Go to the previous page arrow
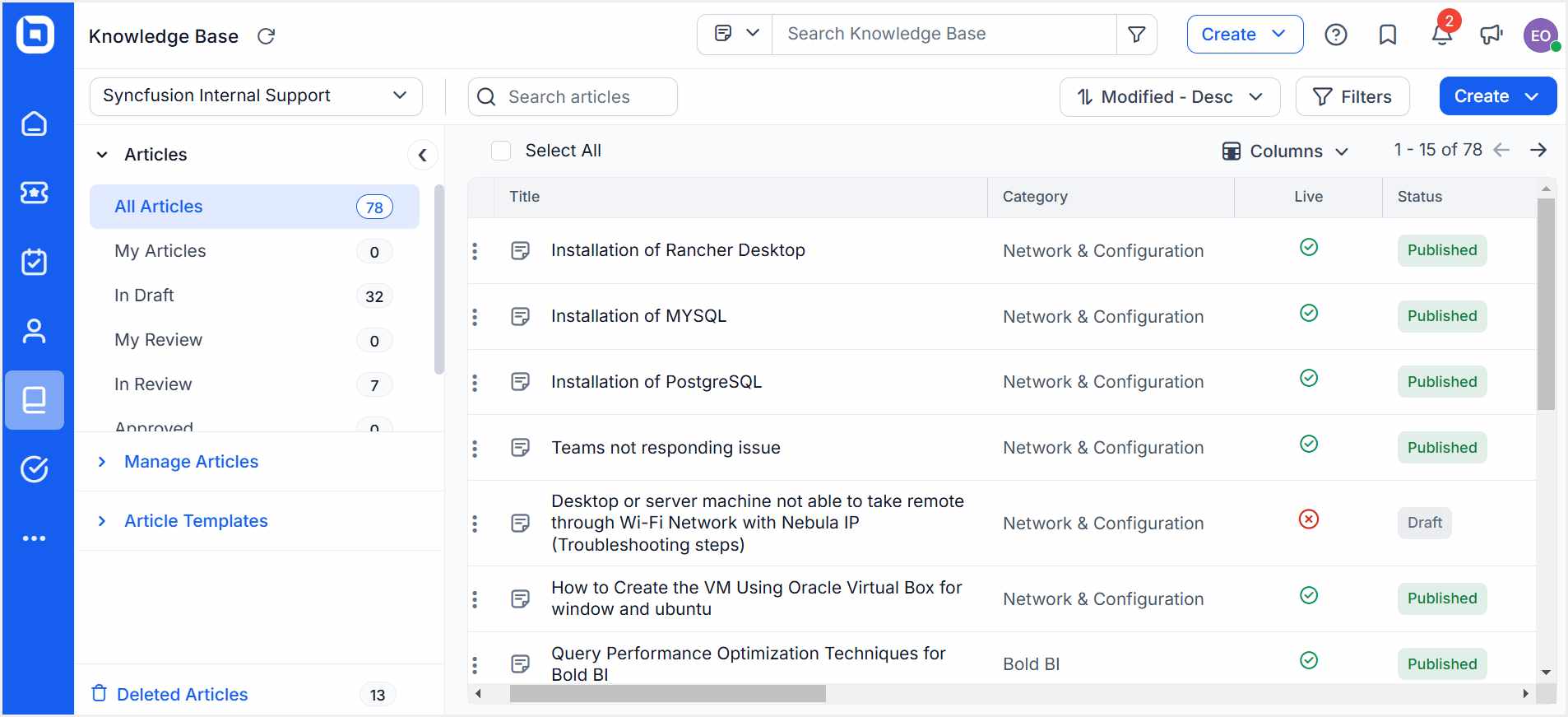The width and height of the screenshot is (1568, 717). (1501, 150)
